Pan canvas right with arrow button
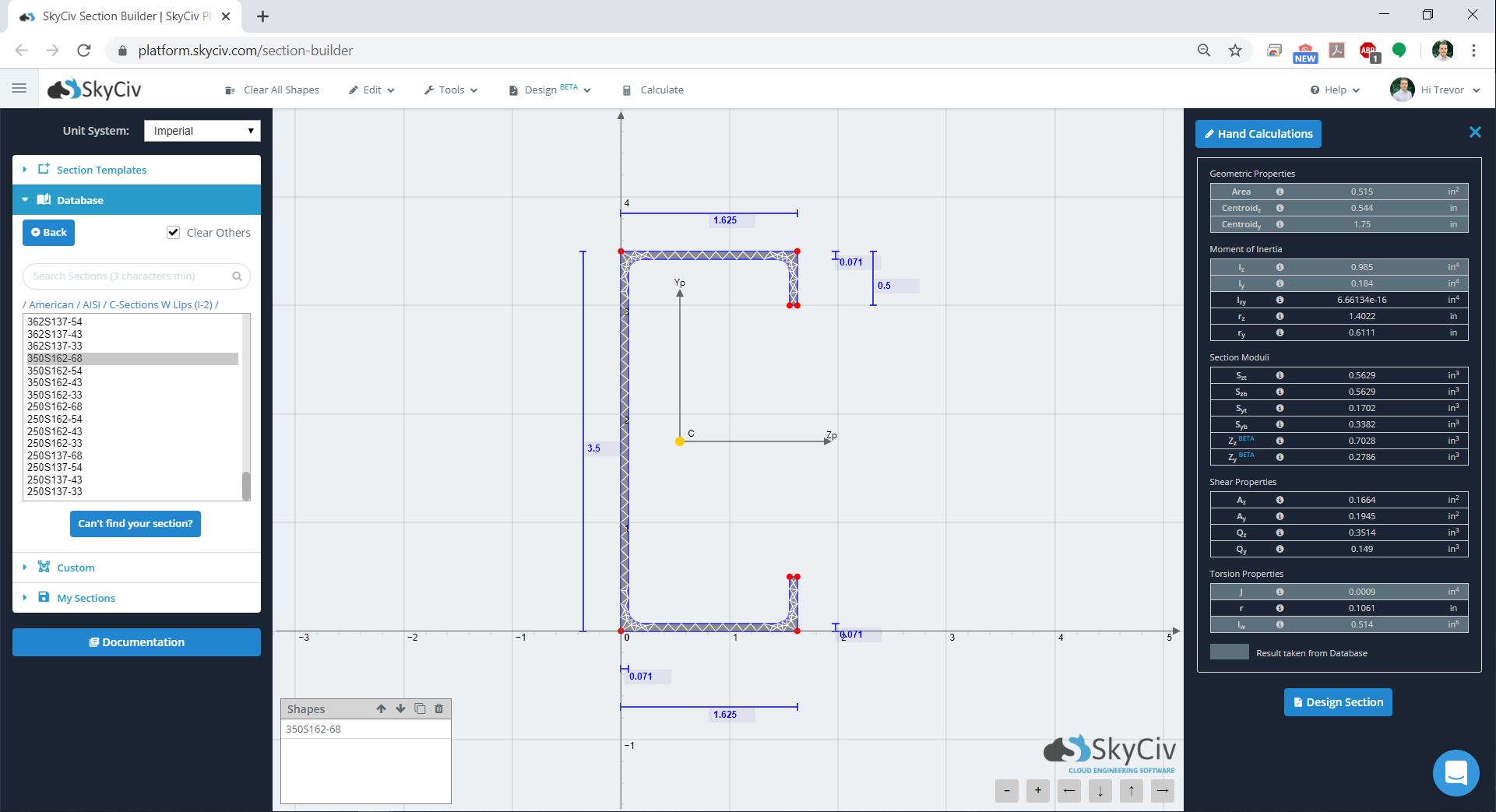The image size is (1496, 812). 1163,791
